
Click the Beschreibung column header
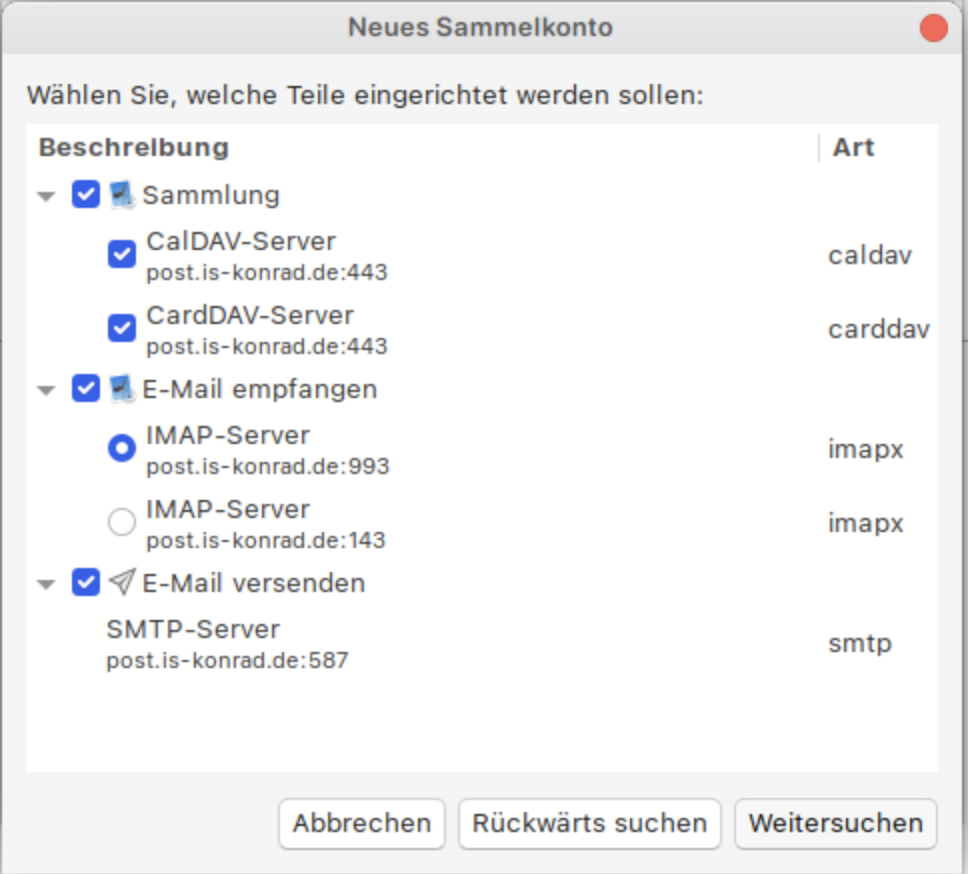point(134,148)
